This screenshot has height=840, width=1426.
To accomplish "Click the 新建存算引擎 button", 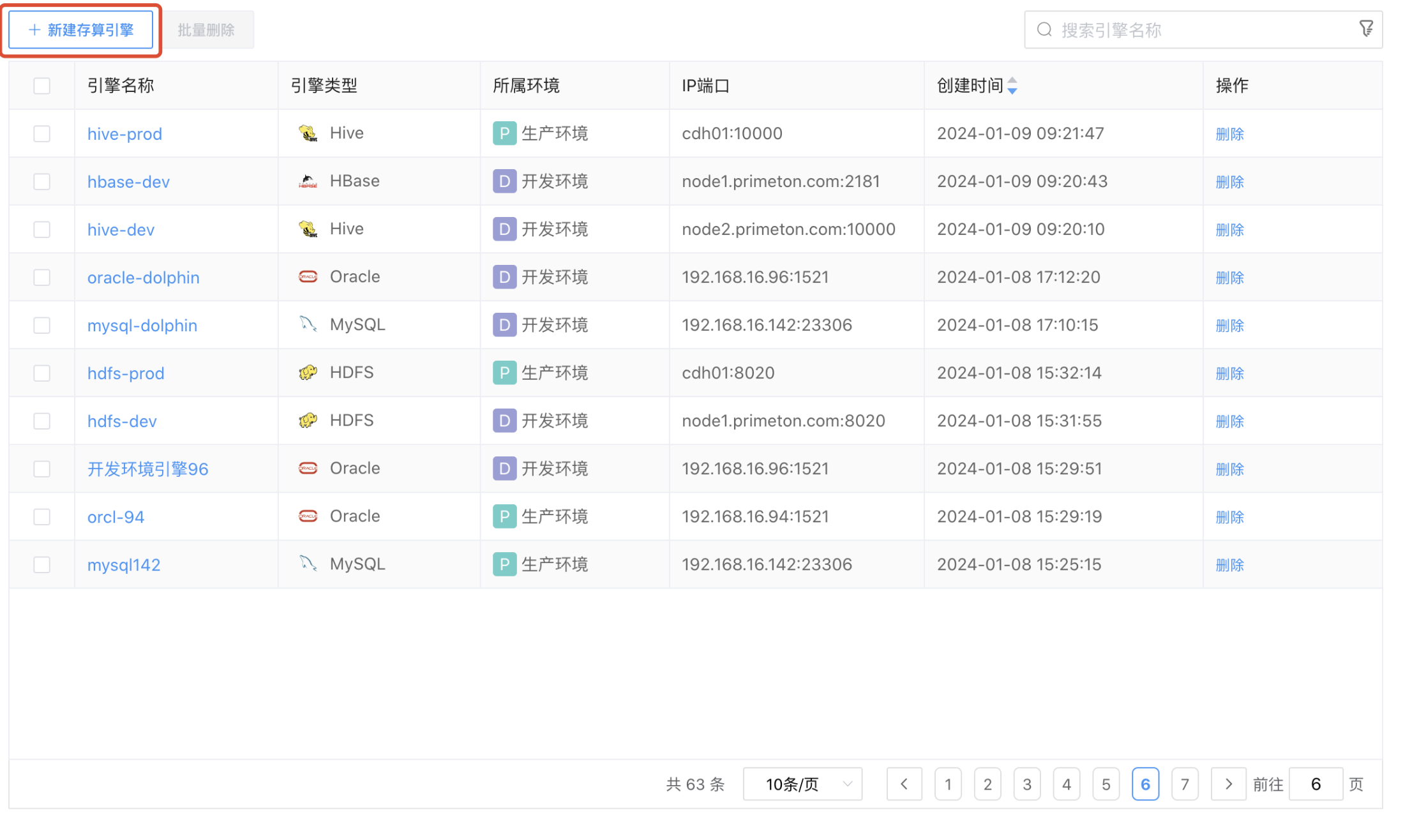I will pos(81,29).
